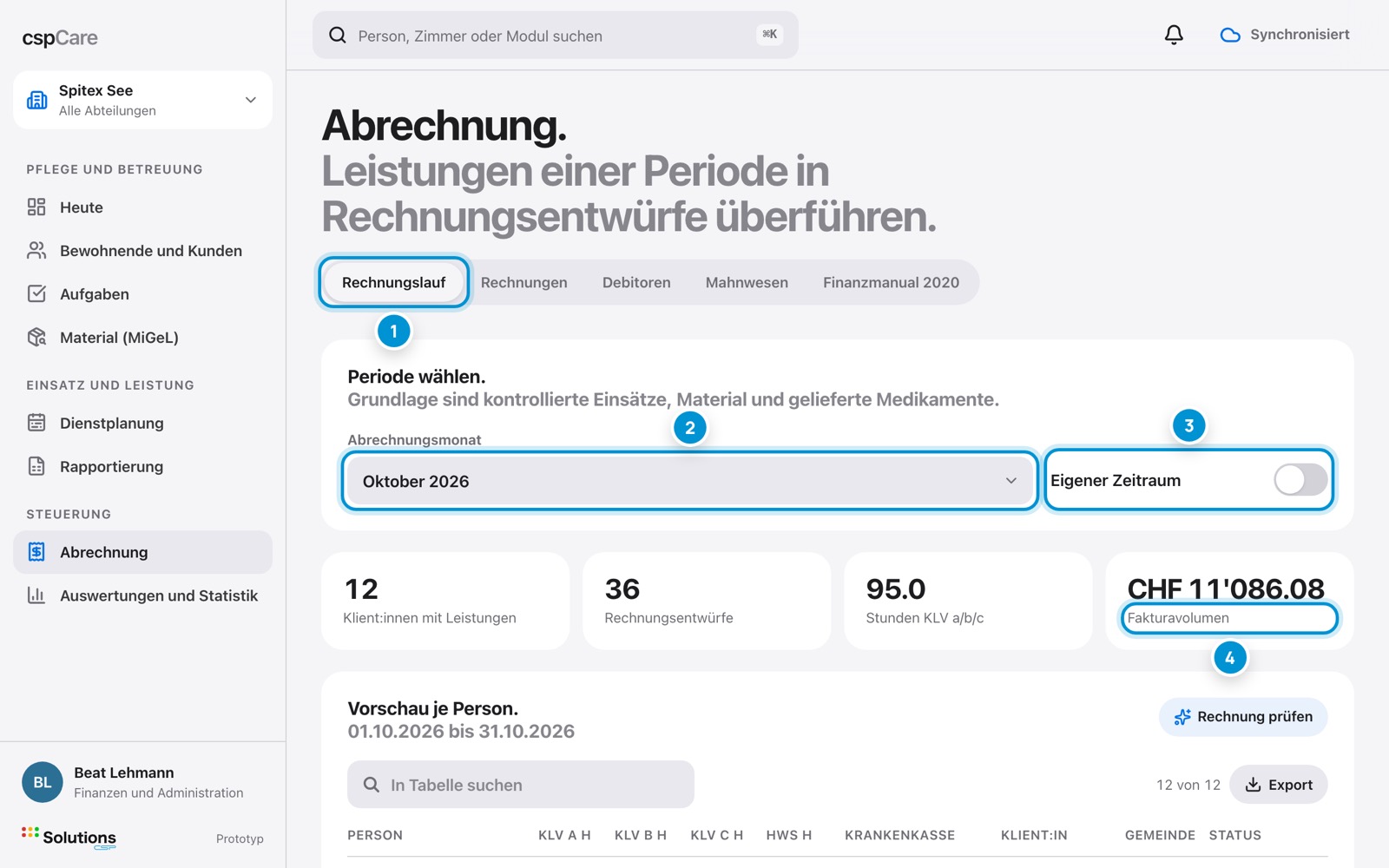Click the download icon on Export
The width and height of the screenshot is (1389, 868).
[1253, 785]
